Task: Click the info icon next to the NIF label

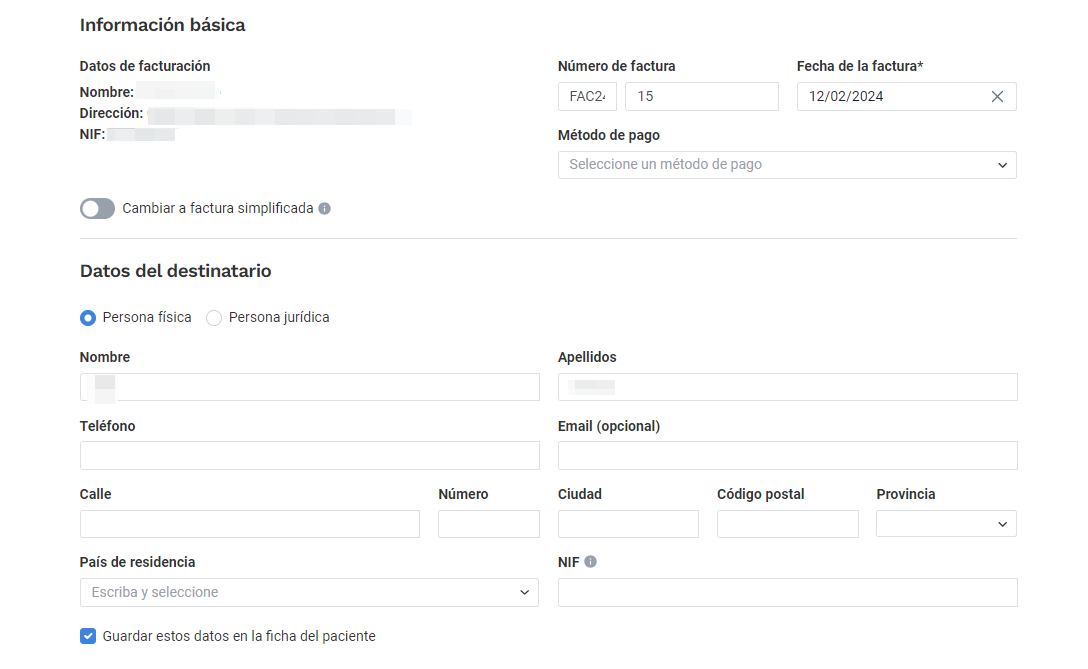Action: click(591, 561)
